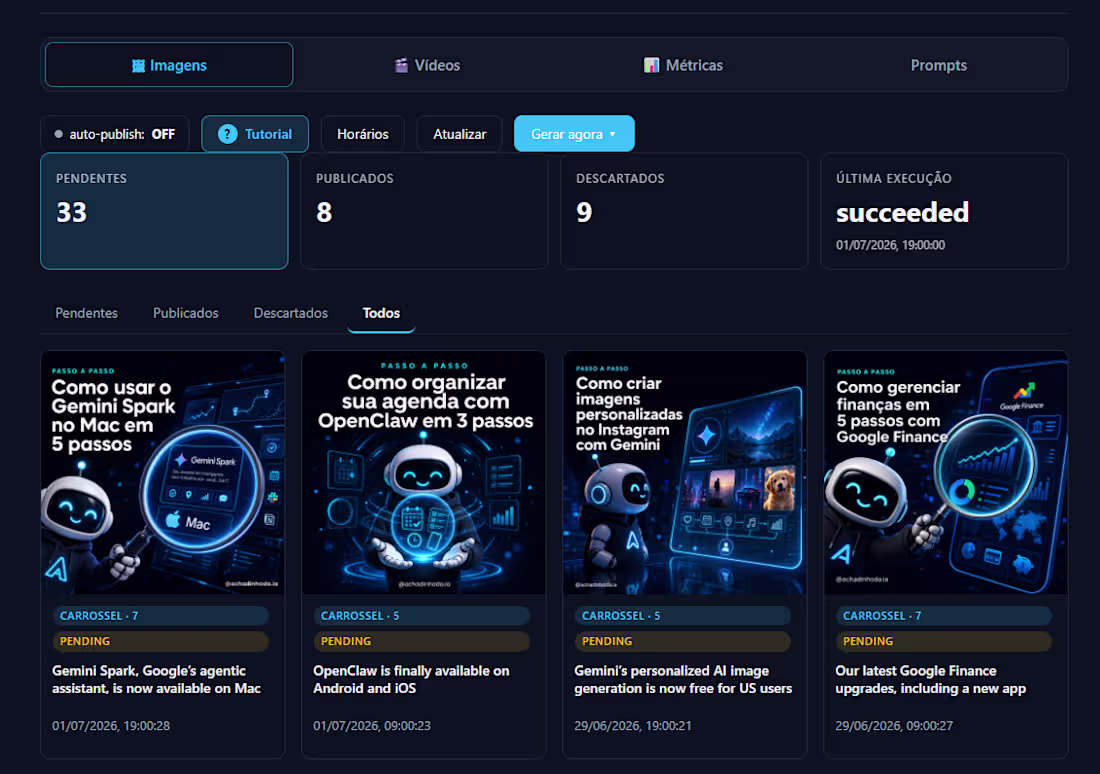Open the Google Finance thumbnail
The width and height of the screenshot is (1100, 774).
pos(946,472)
